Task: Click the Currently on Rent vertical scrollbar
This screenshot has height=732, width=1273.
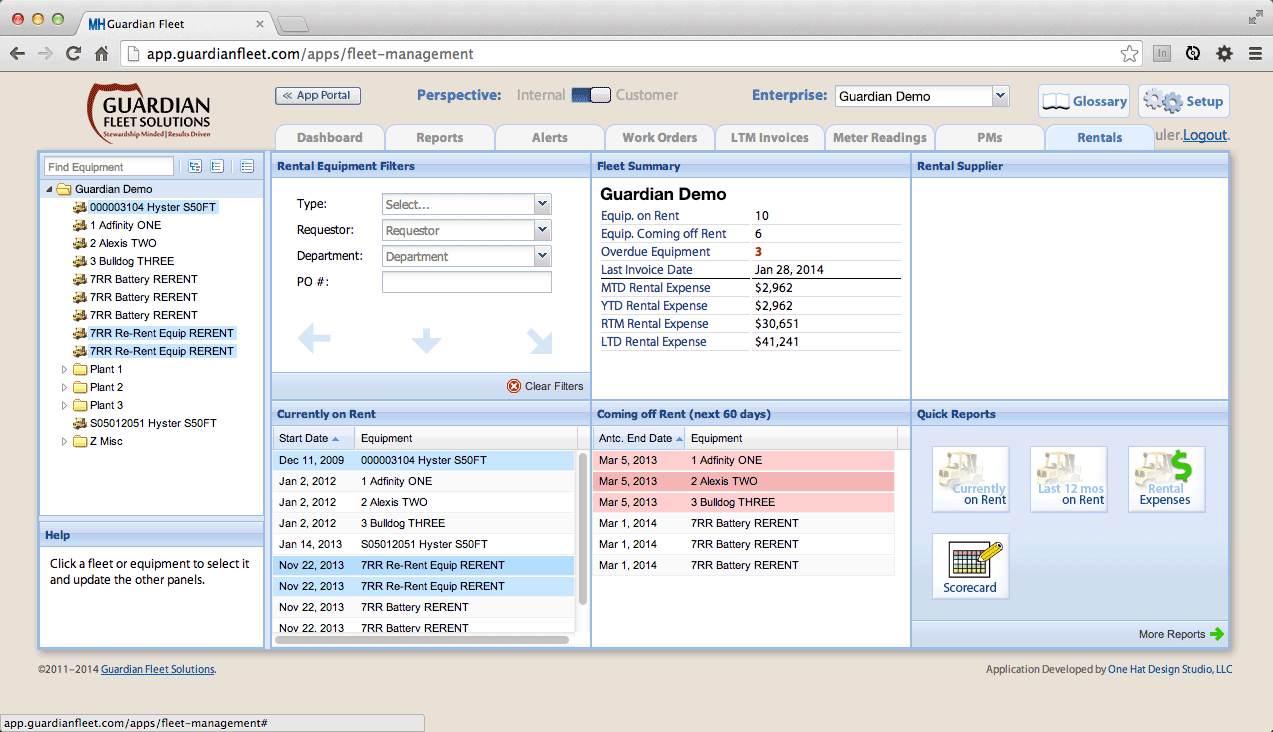Action: (583, 529)
